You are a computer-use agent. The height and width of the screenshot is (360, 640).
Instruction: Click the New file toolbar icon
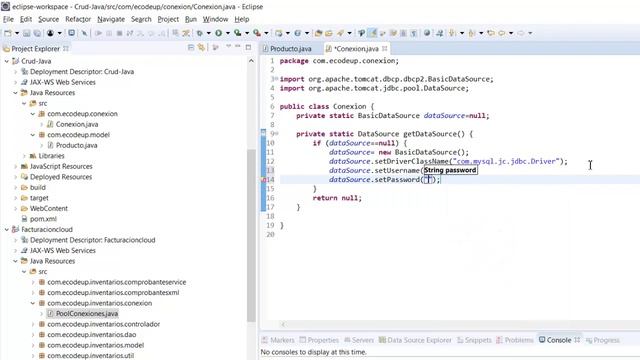click(8, 33)
